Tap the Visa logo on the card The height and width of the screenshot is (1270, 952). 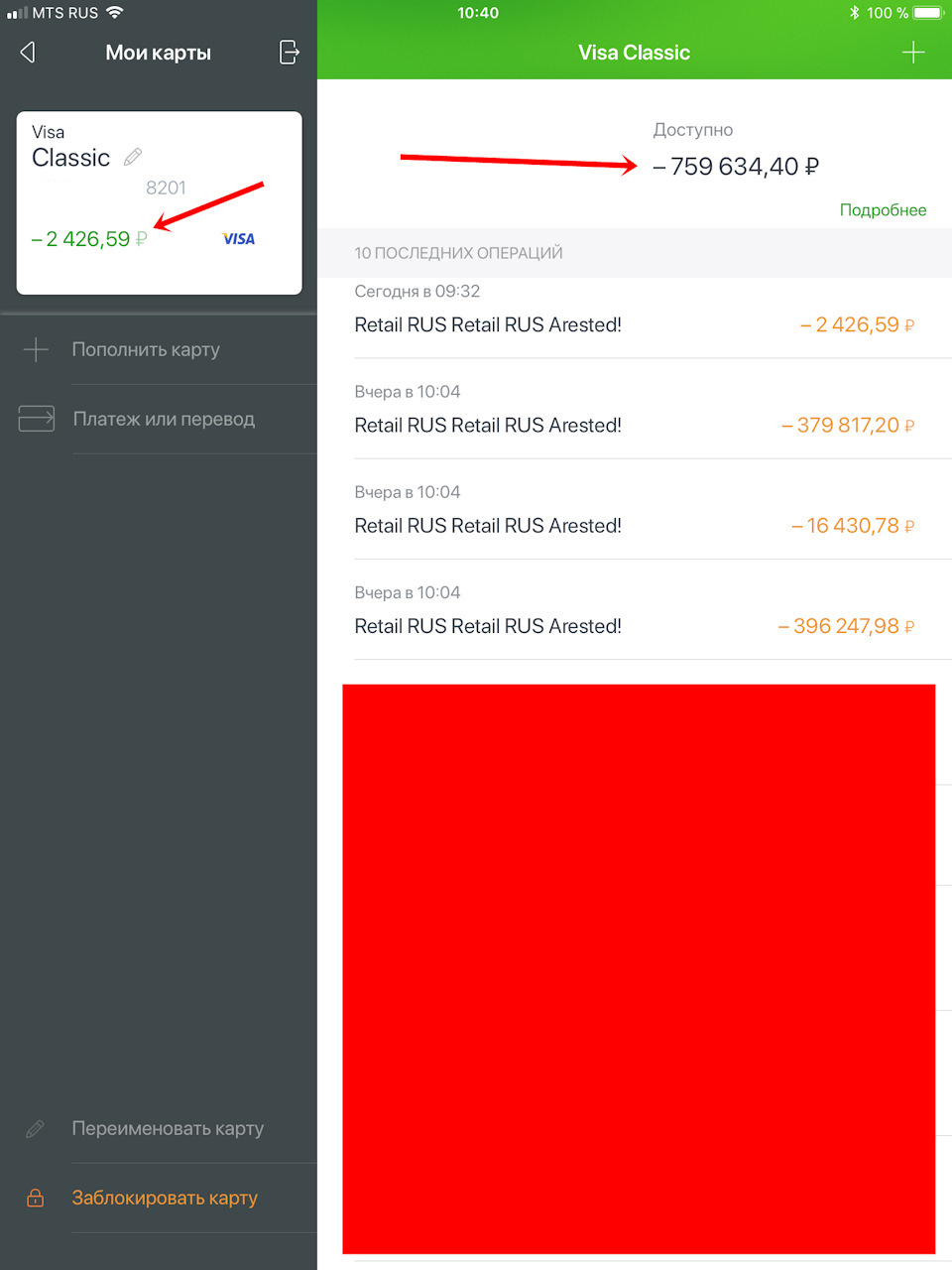click(x=238, y=239)
